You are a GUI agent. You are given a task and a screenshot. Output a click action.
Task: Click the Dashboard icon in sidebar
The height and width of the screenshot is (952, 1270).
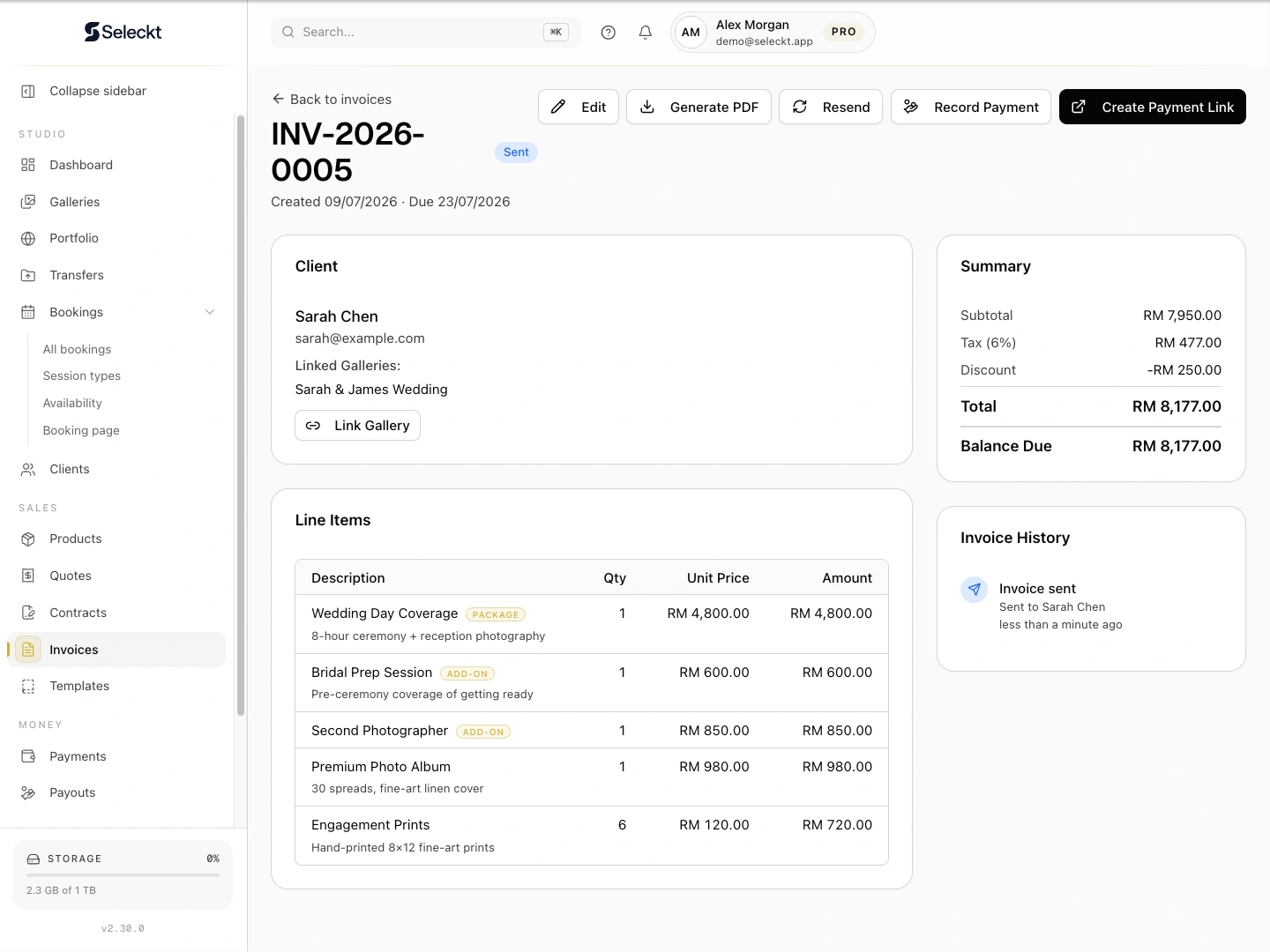pos(28,165)
